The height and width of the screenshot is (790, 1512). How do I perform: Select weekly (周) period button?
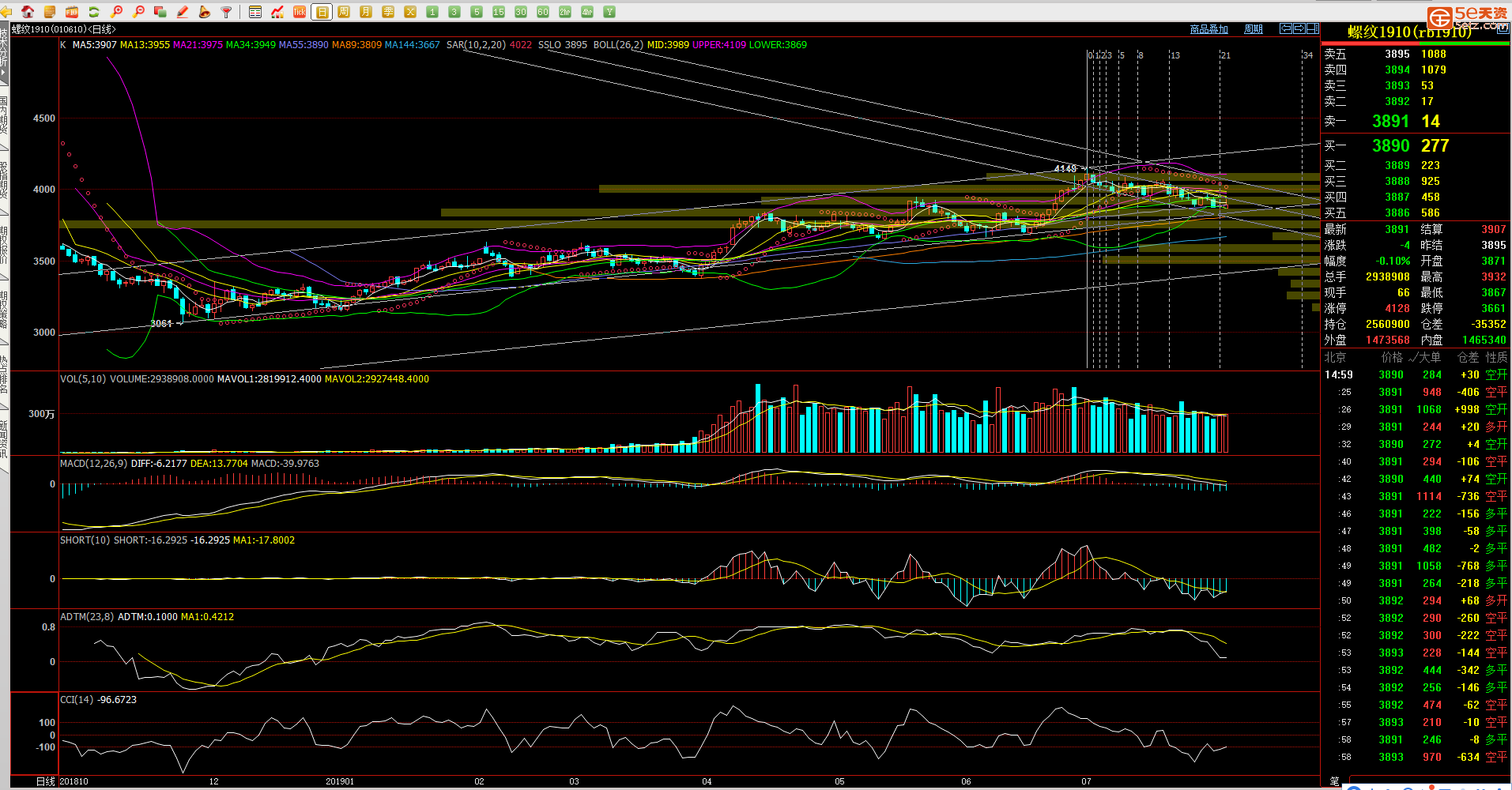pos(344,12)
